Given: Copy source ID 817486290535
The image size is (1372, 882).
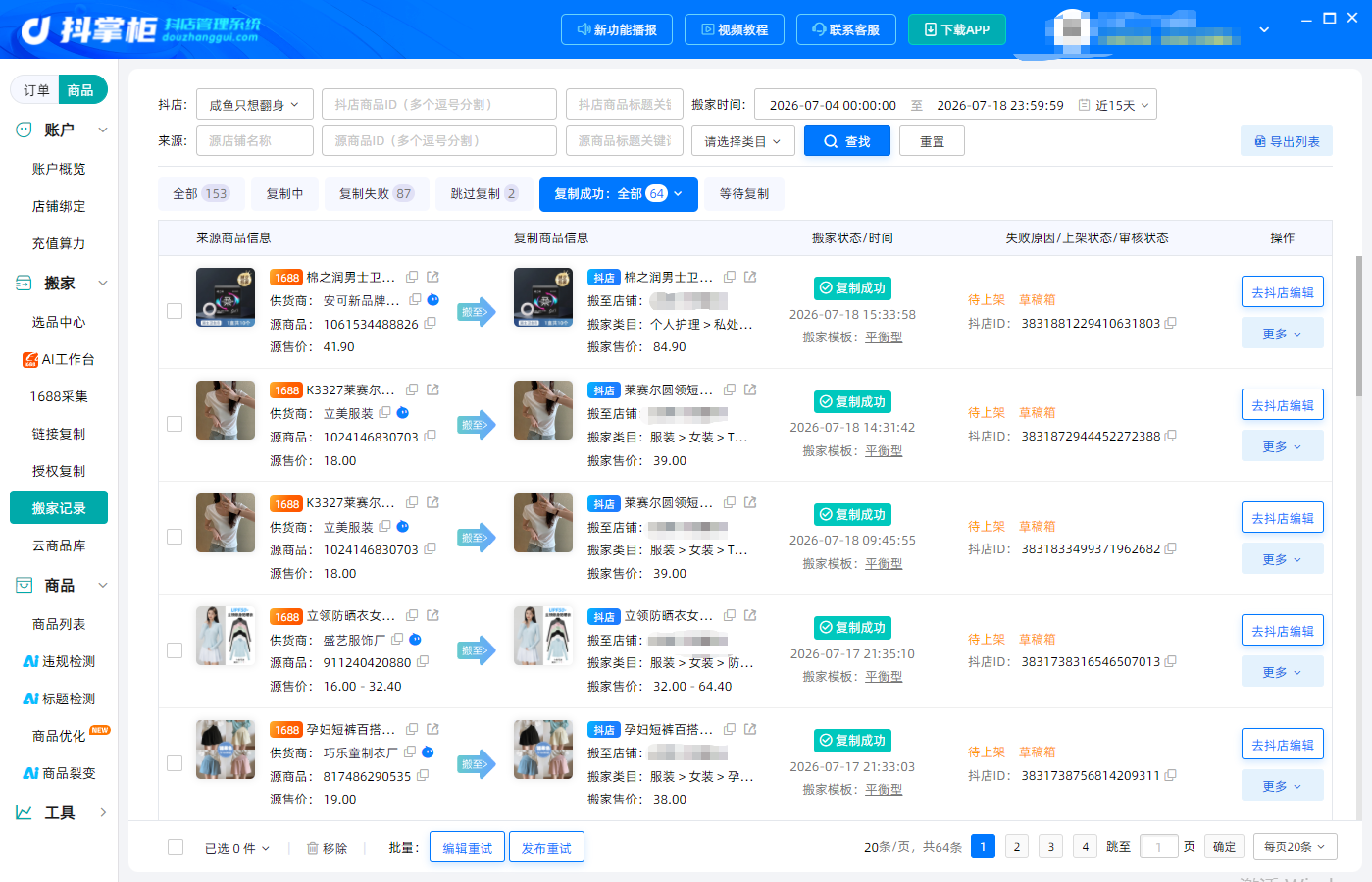Looking at the screenshot, I should (x=423, y=775).
